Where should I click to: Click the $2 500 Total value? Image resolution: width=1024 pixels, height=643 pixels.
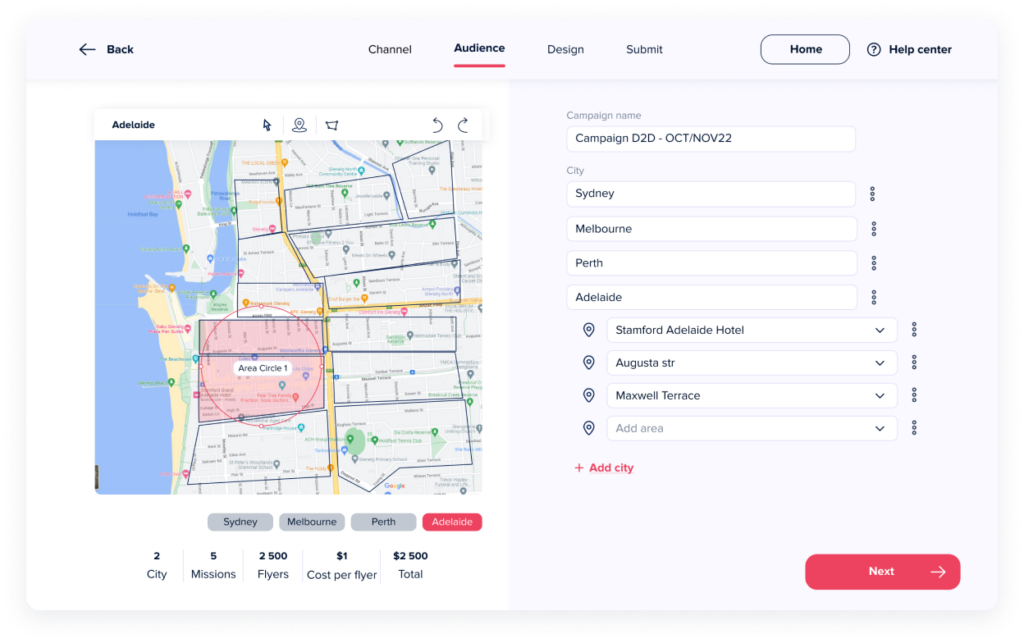click(410, 556)
